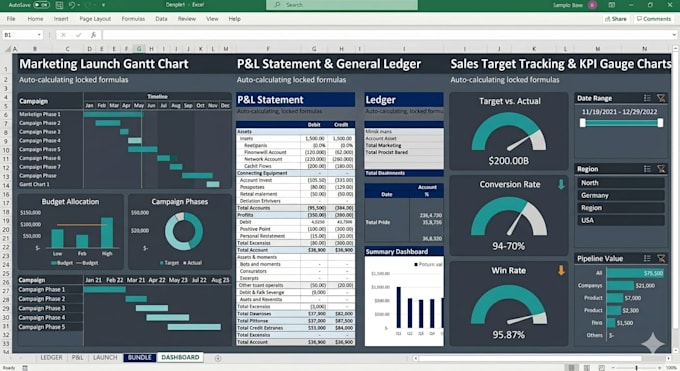
Task: Select the DASHBOARD sheet tab
Action: [180, 358]
